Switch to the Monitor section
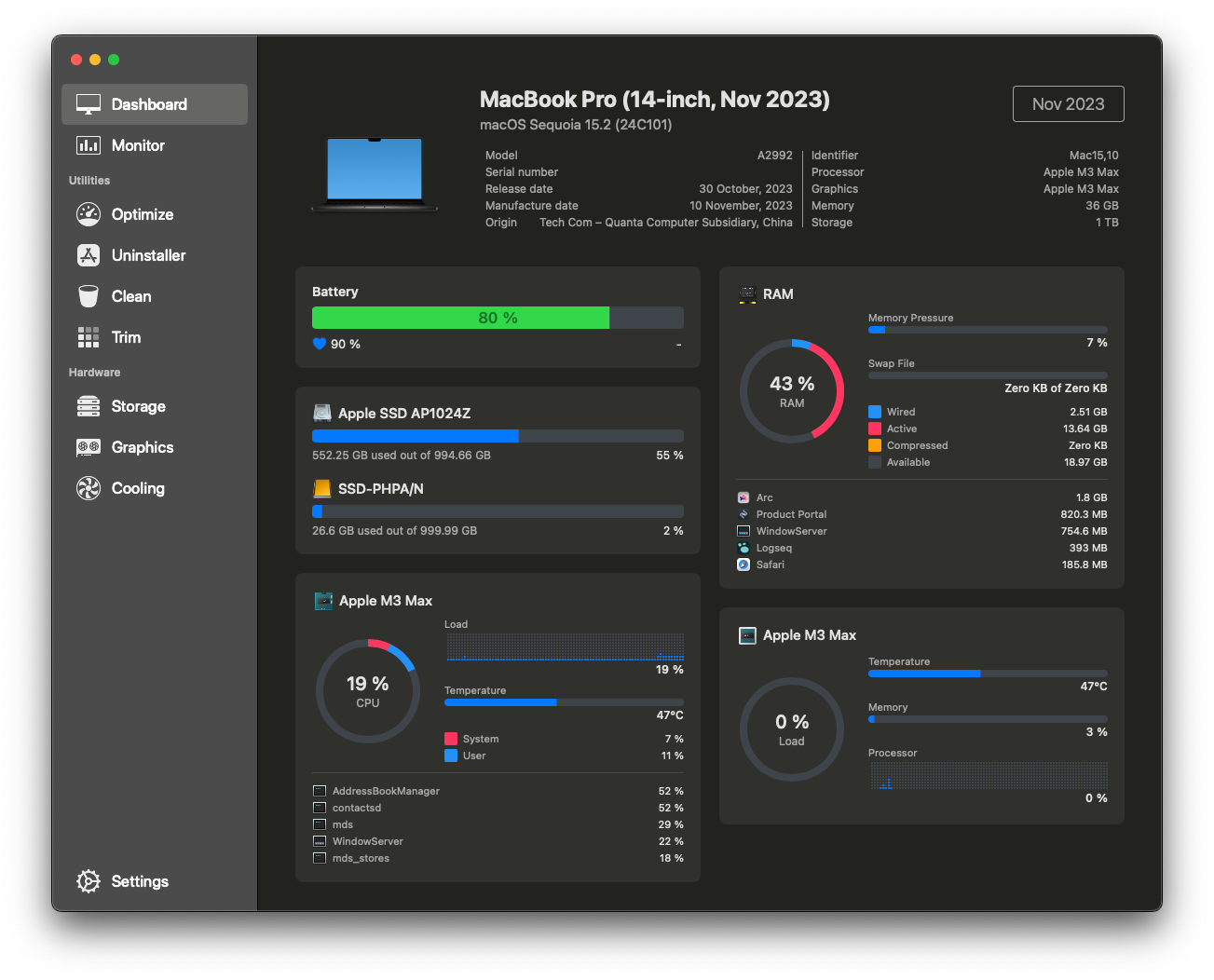Screen dimensions: 1214x980 [155, 145]
